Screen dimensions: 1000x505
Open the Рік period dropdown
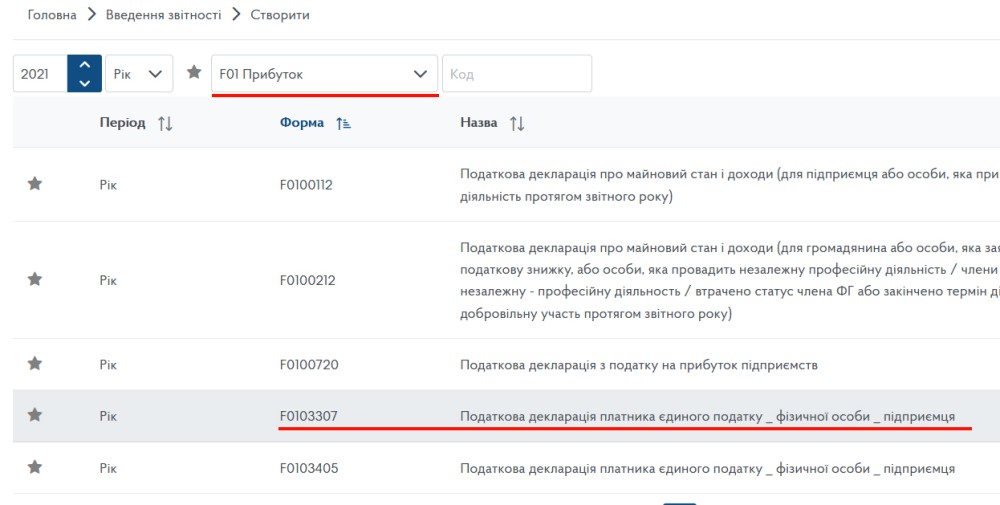(137, 74)
